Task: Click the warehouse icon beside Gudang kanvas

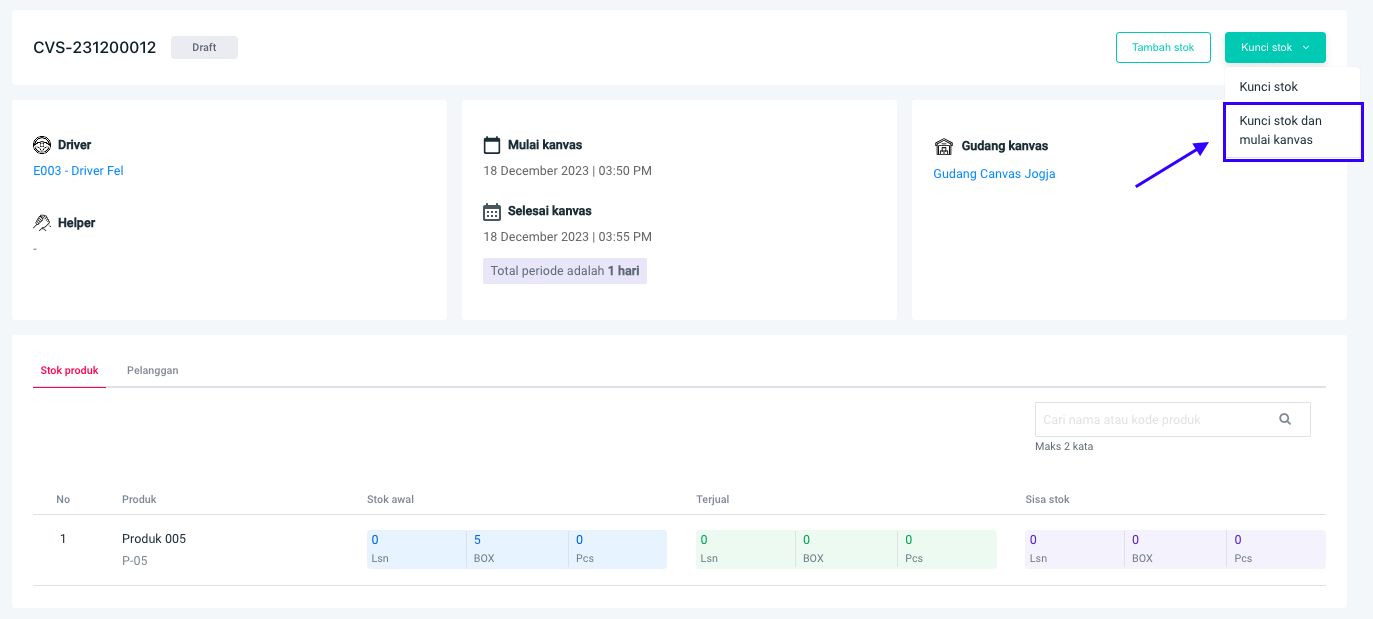Action: coord(943,147)
